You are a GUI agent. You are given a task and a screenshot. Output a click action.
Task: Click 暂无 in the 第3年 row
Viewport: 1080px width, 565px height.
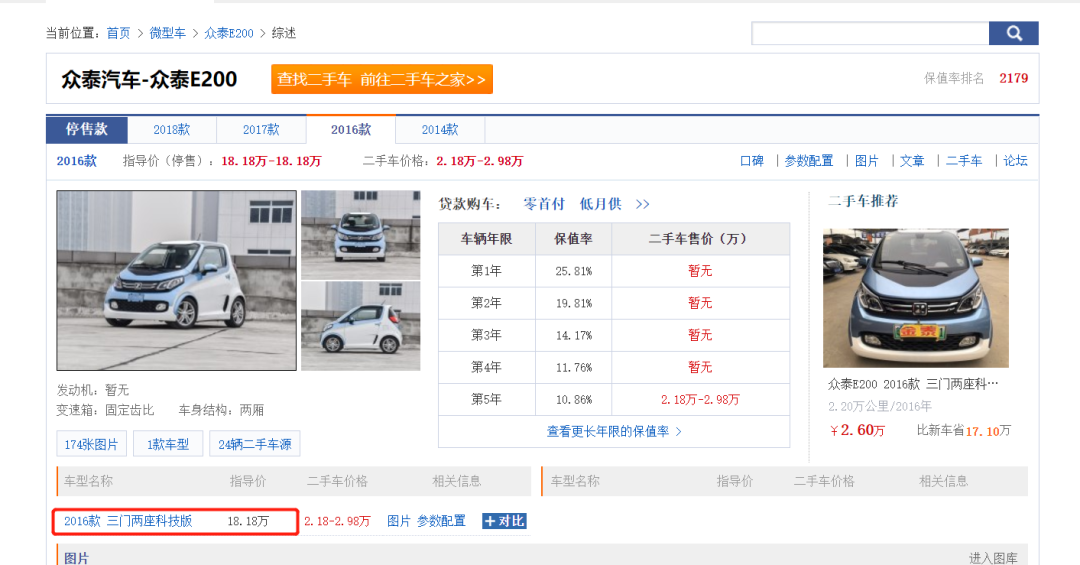(x=700, y=335)
